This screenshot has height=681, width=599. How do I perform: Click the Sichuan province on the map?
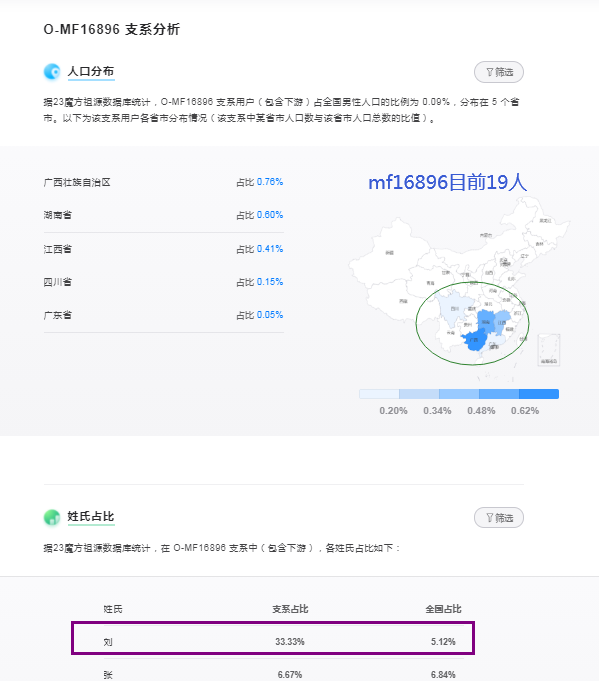pos(453,308)
